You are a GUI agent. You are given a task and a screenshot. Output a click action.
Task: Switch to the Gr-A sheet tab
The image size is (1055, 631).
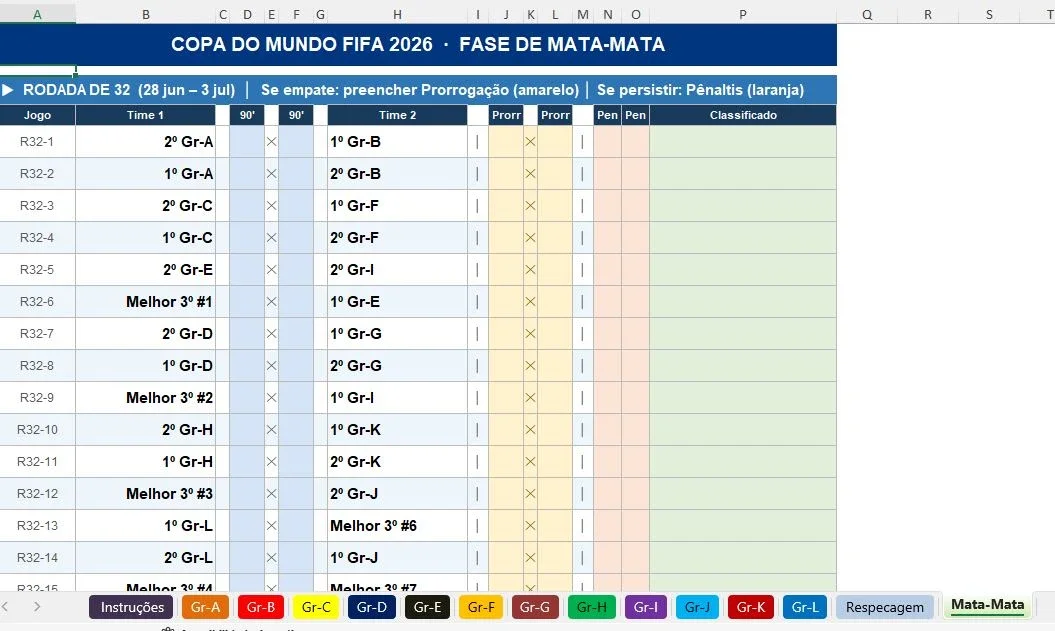tap(205, 607)
